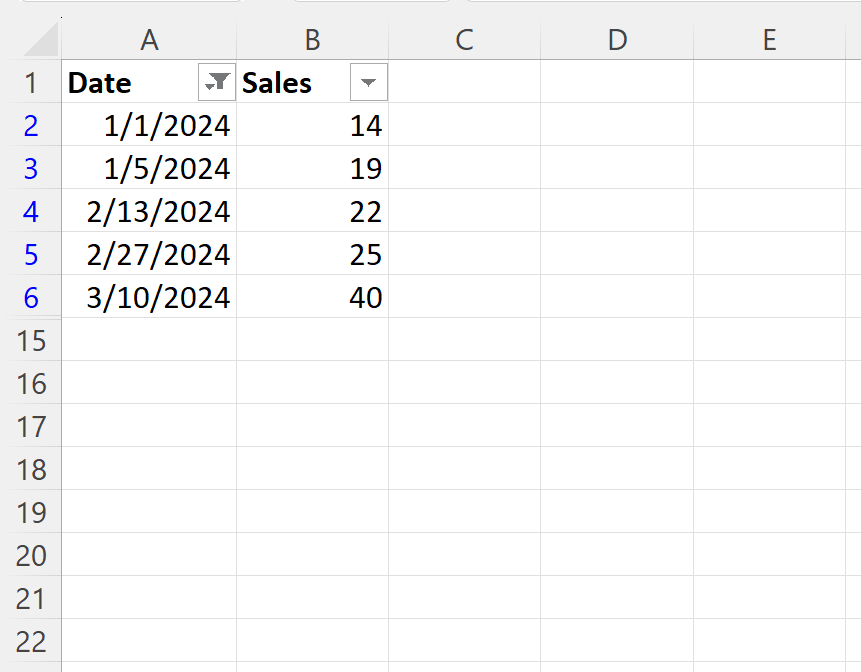Select column D header
The height and width of the screenshot is (672, 861).
pos(617,40)
